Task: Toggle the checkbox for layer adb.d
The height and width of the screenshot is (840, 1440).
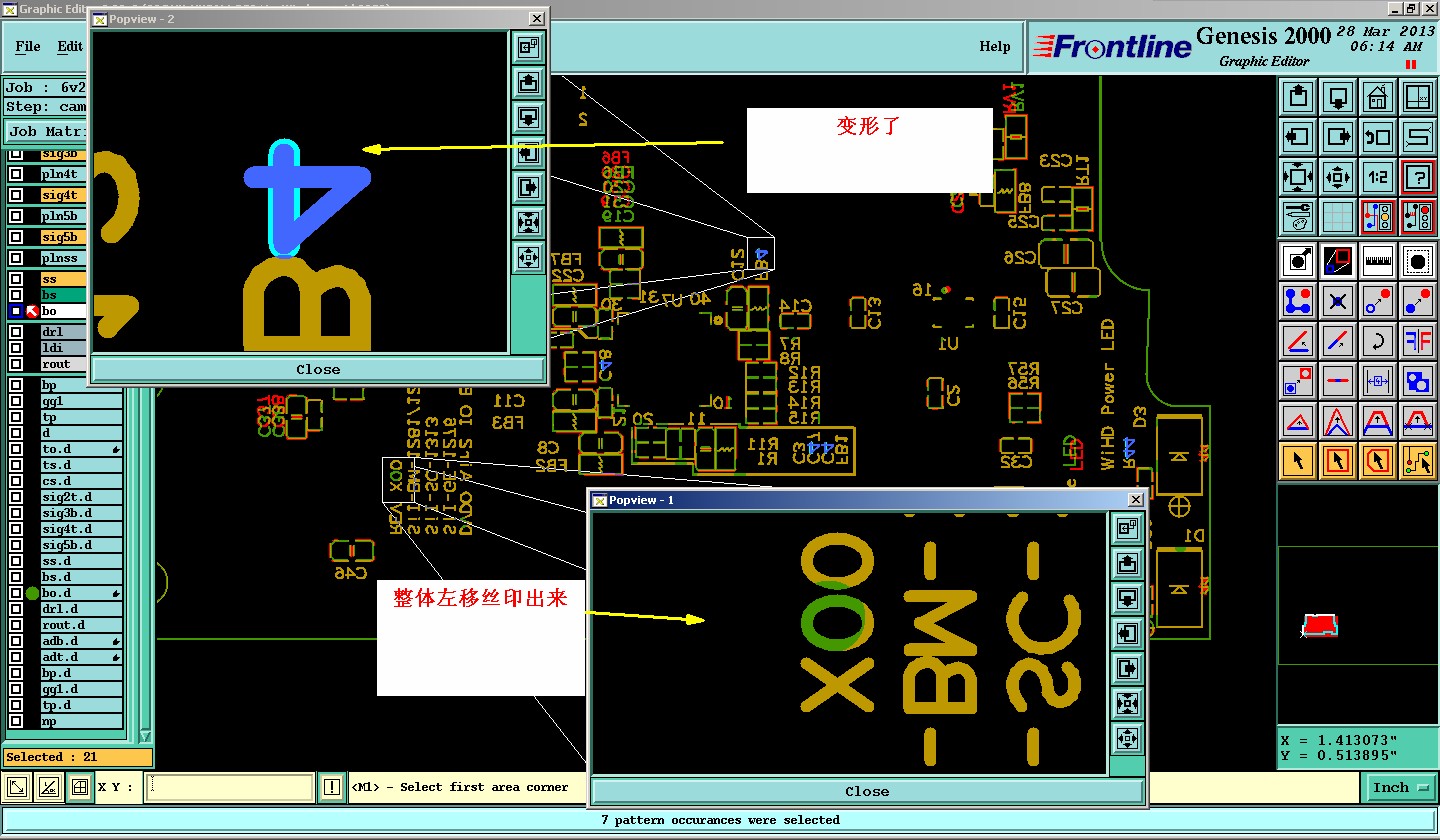Action: [16, 641]
